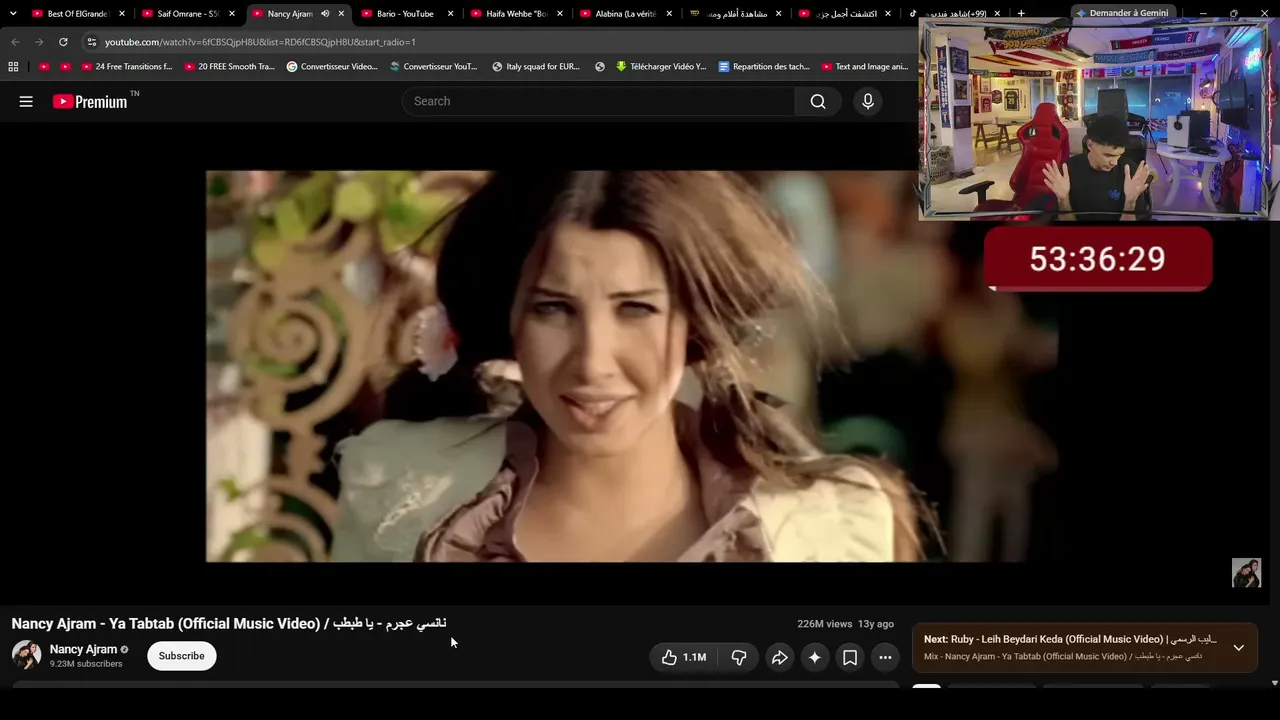The width and height of the screenshot is (1280, 720).
Task: Click the Ya Tabtab video title
Action: point(229,623)
